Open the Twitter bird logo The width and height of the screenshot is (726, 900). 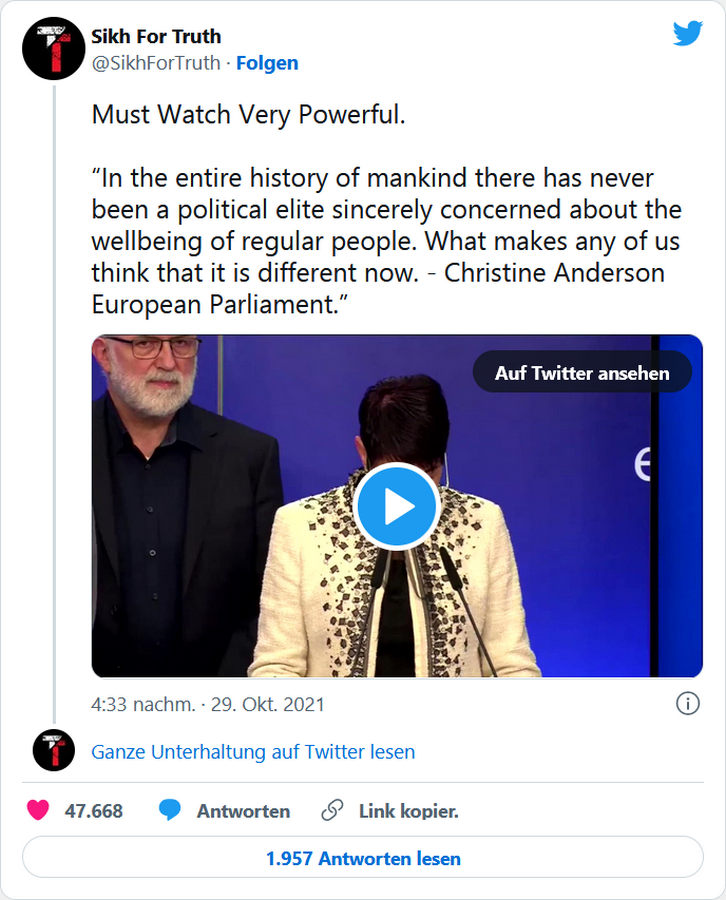tap(687, 34)
